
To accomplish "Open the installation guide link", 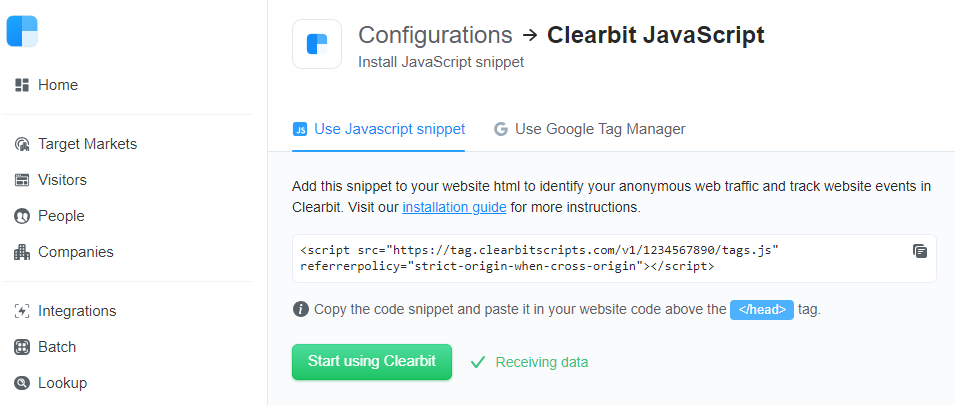I will 454,207.
